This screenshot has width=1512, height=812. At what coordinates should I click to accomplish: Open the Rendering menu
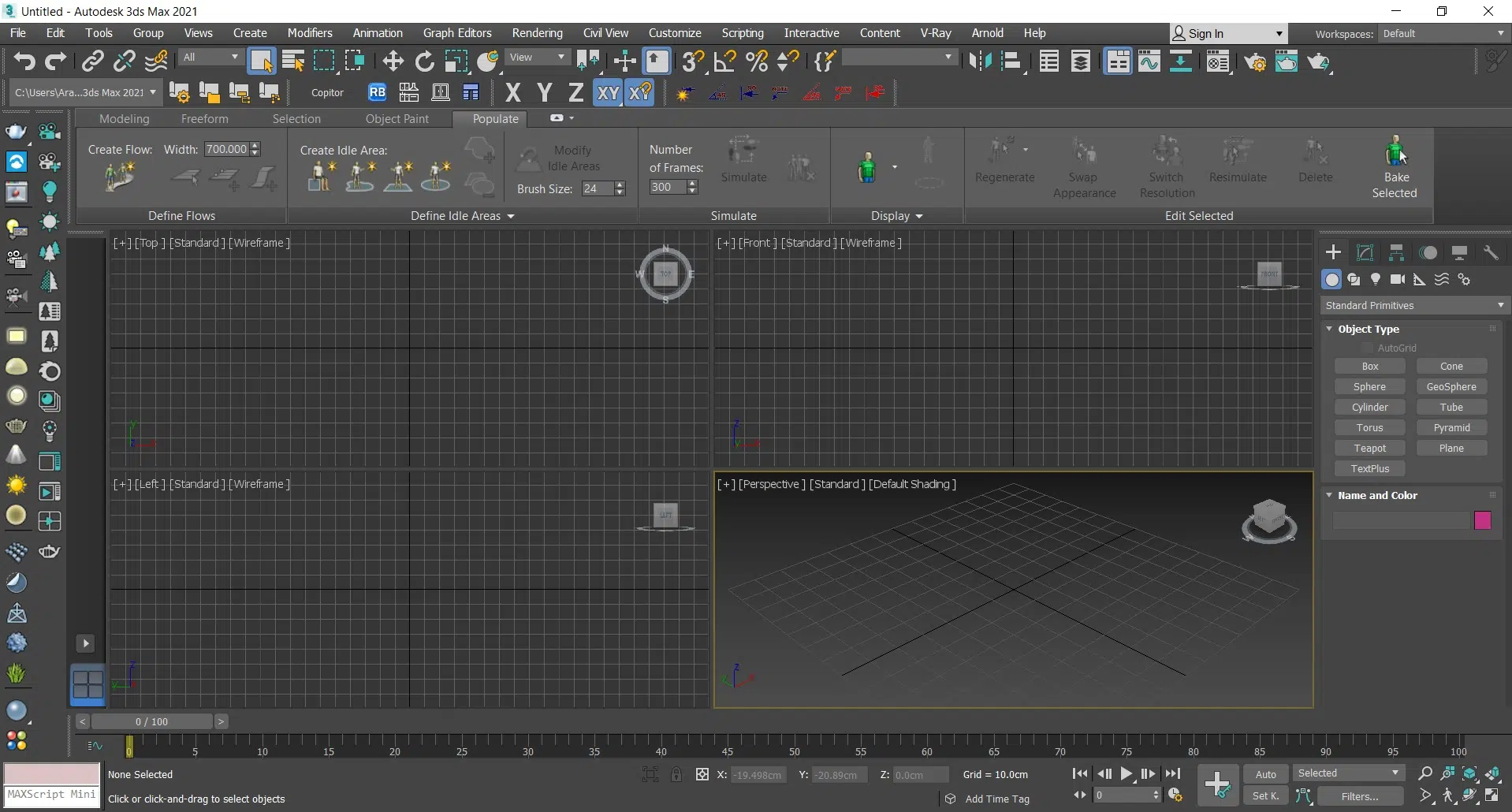click(537, 33)
